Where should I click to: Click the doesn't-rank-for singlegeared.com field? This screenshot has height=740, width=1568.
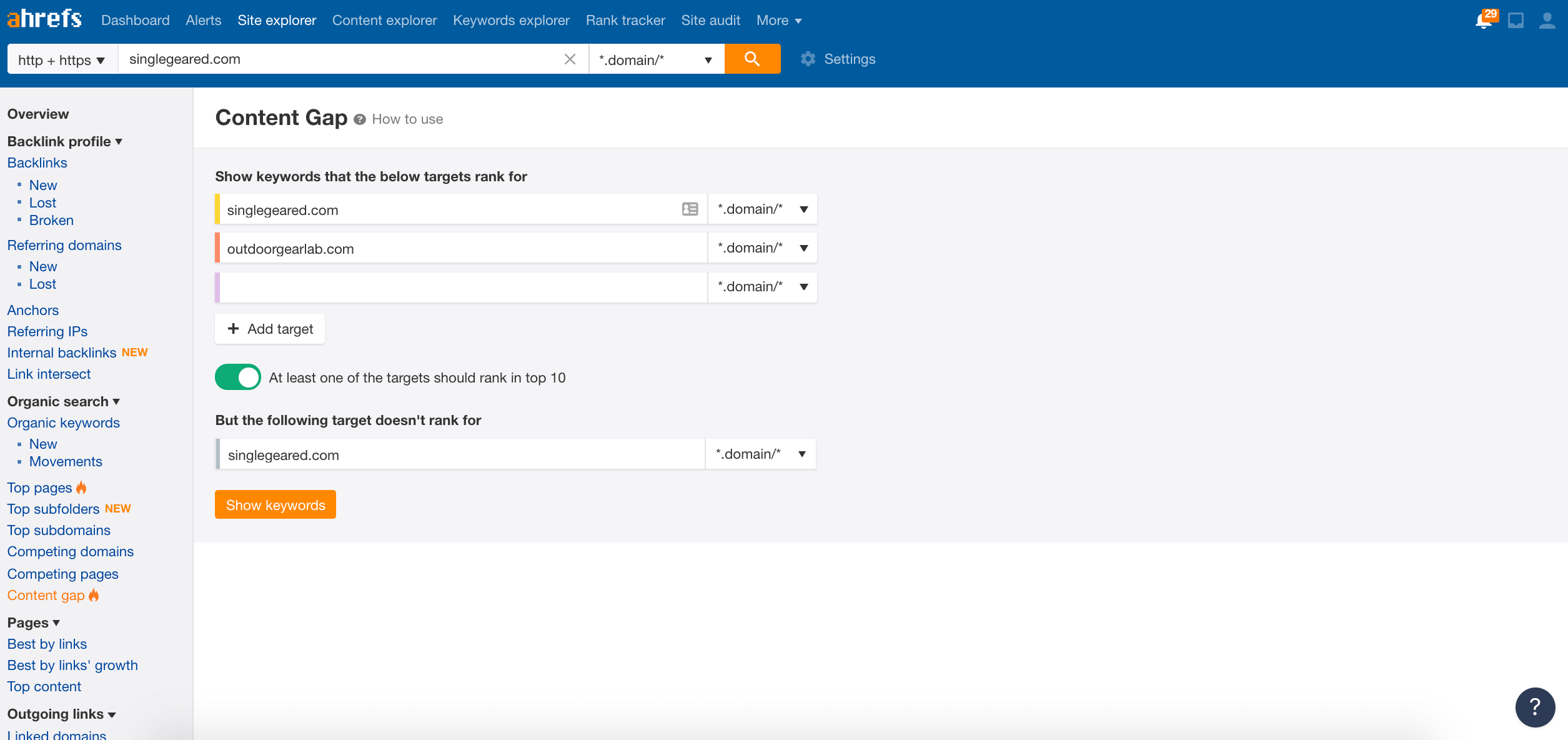click(x=460, y=454)
